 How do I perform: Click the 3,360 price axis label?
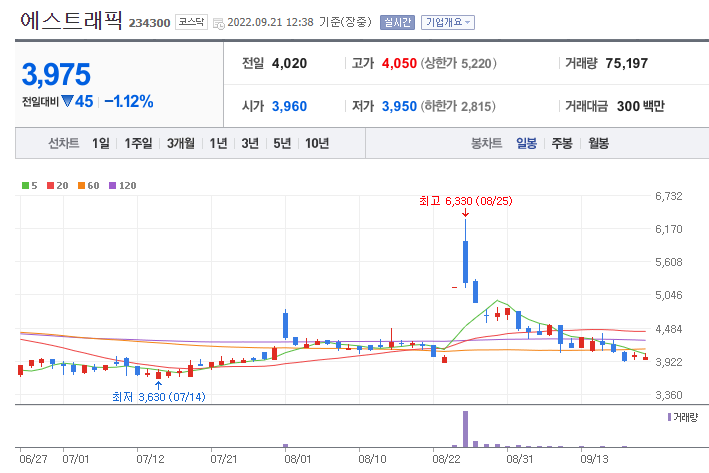tap(669, 395)
